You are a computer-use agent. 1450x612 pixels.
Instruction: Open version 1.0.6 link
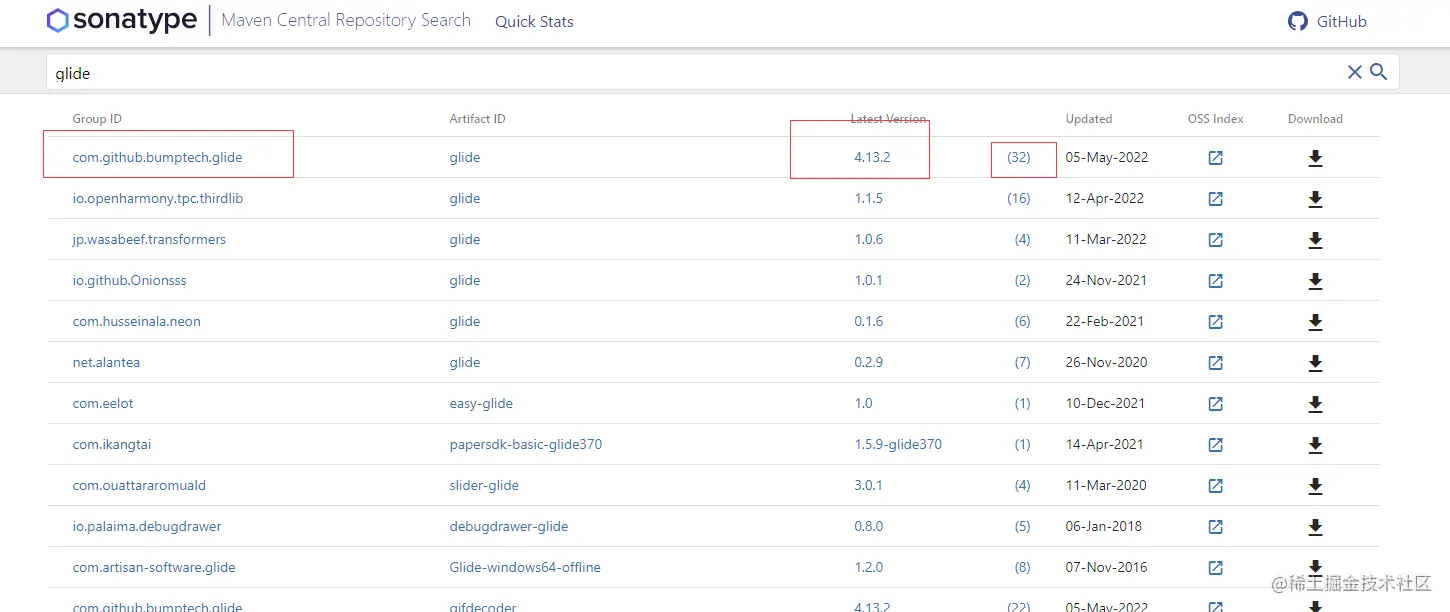click(869, 240)
